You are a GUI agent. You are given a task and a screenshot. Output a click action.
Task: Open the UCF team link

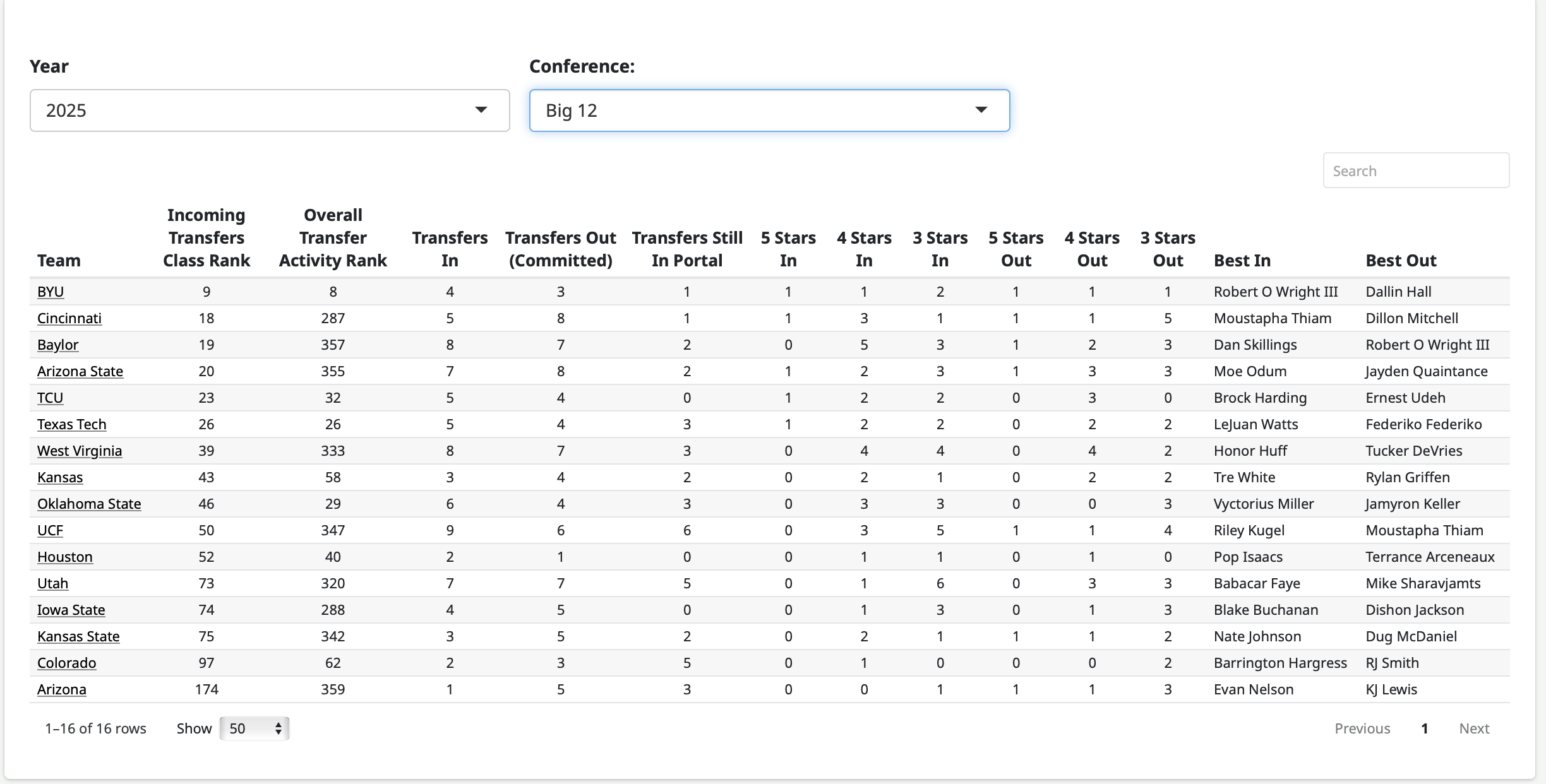[x=50, y=530]
